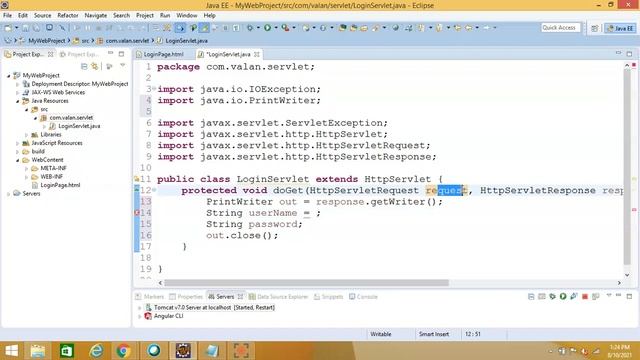Click the Quick Access search field
The image size is (640, 360).
coord(561,28)
